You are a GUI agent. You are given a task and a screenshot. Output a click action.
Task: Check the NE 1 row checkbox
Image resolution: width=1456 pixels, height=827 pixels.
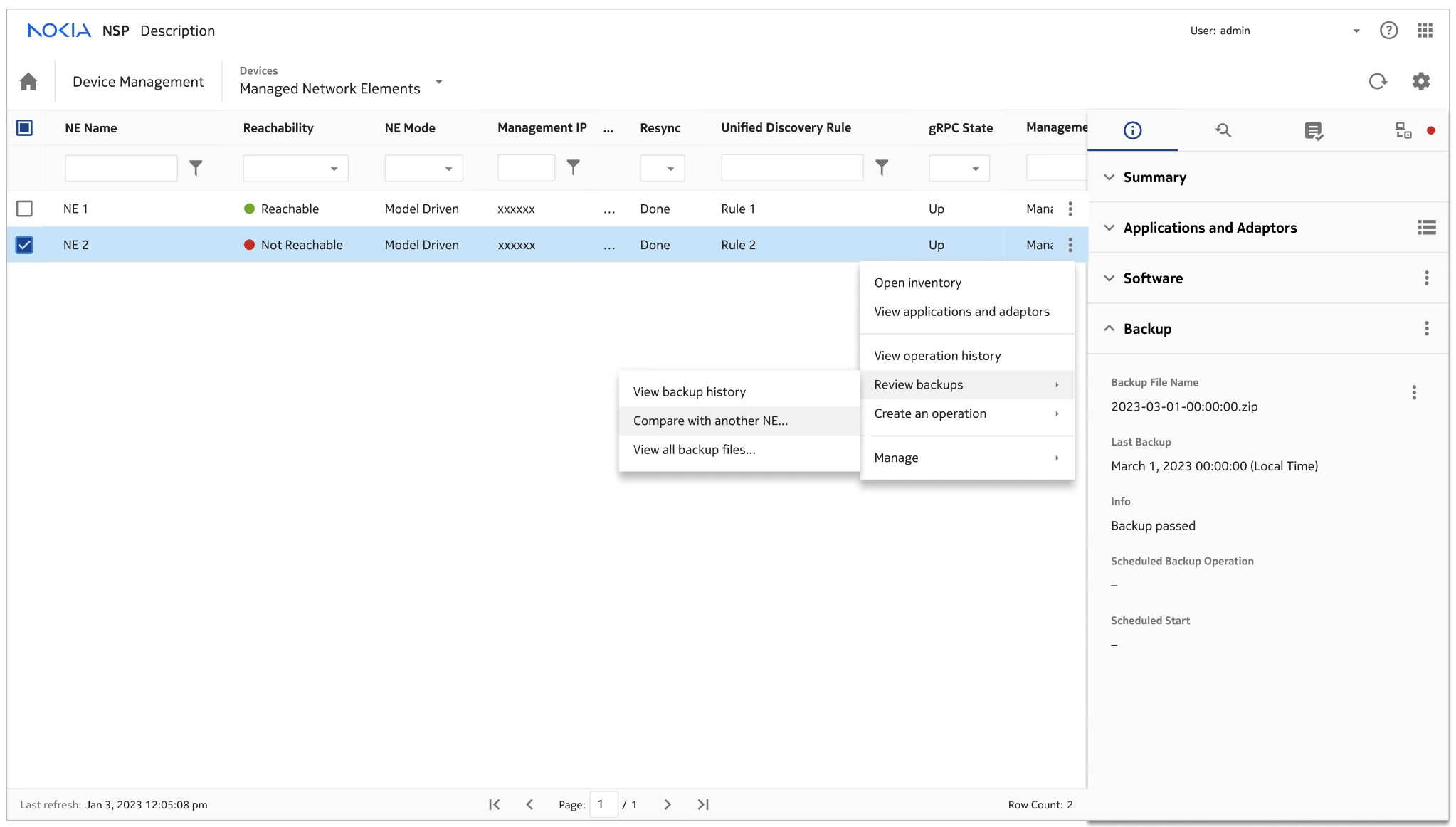[24, 209]
